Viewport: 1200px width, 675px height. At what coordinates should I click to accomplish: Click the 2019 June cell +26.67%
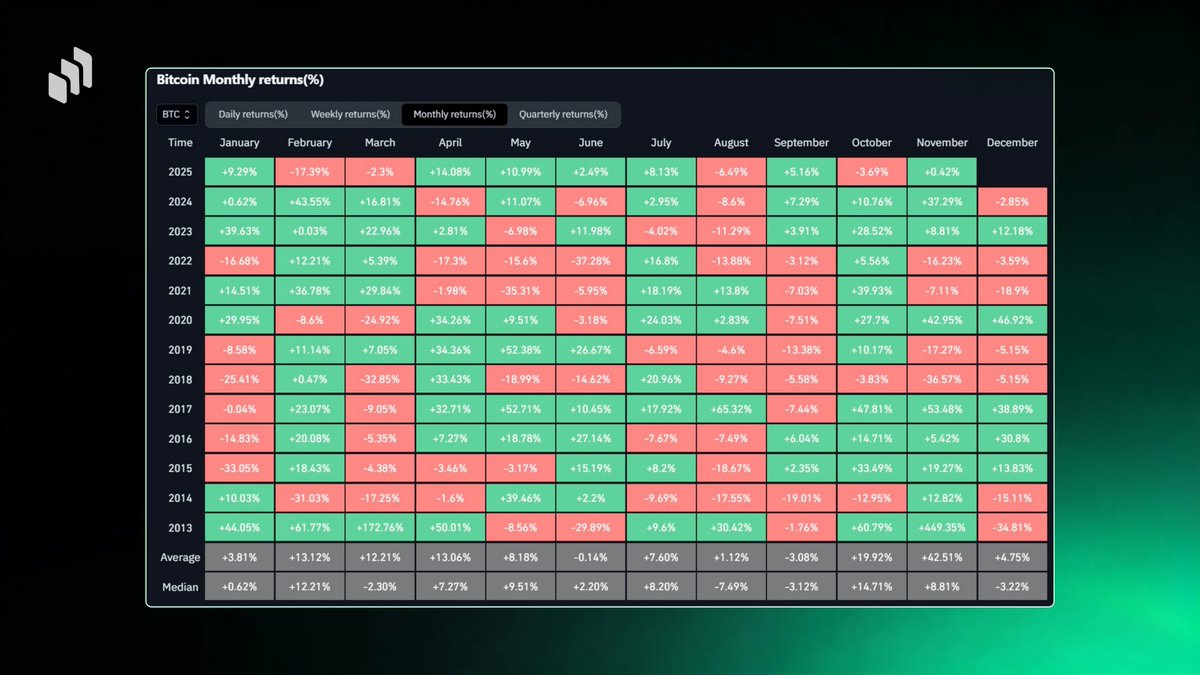point(591,349)
